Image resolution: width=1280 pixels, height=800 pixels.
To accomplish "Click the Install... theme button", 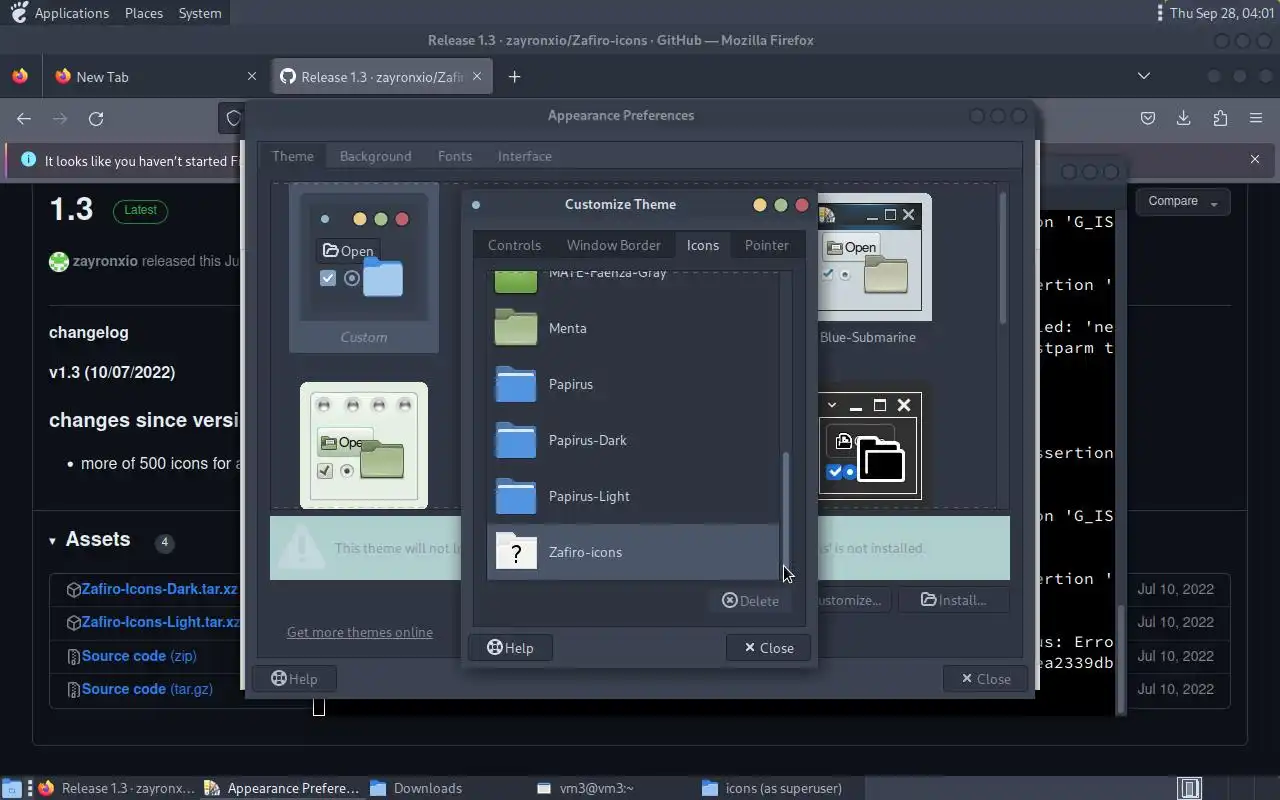I will pyautogui.click(x=953, y=600).
